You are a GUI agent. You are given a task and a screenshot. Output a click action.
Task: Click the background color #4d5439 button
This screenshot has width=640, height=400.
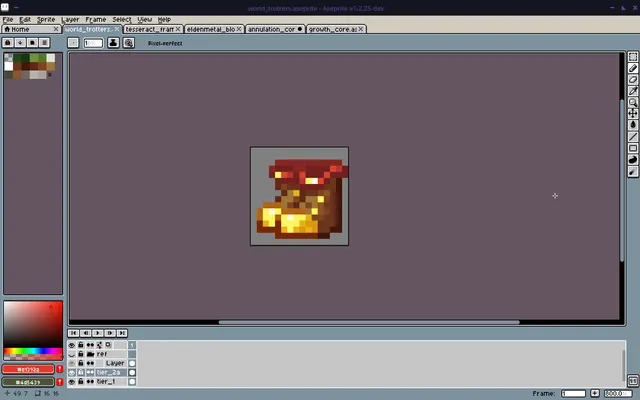pos(28,382)
